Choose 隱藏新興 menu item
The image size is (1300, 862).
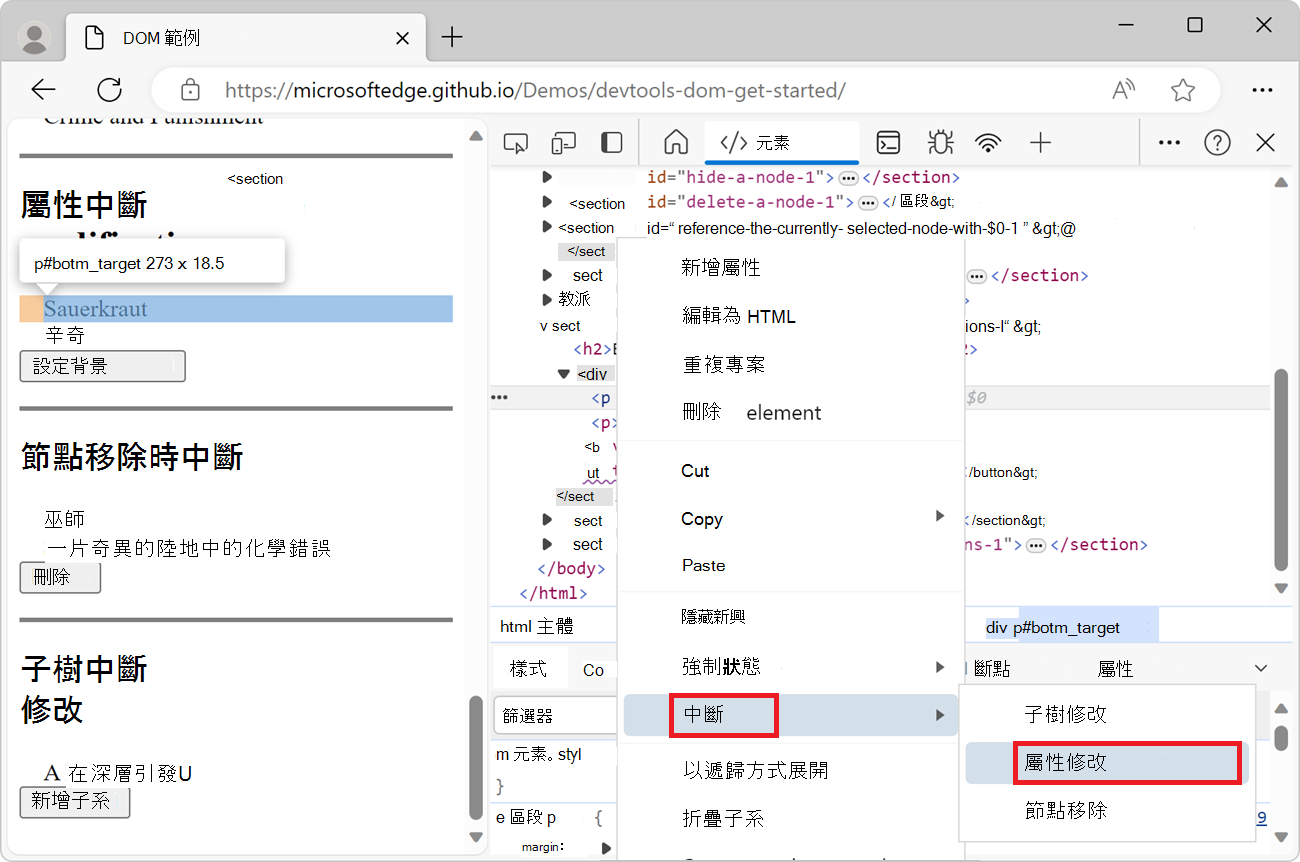pos(791,617)
